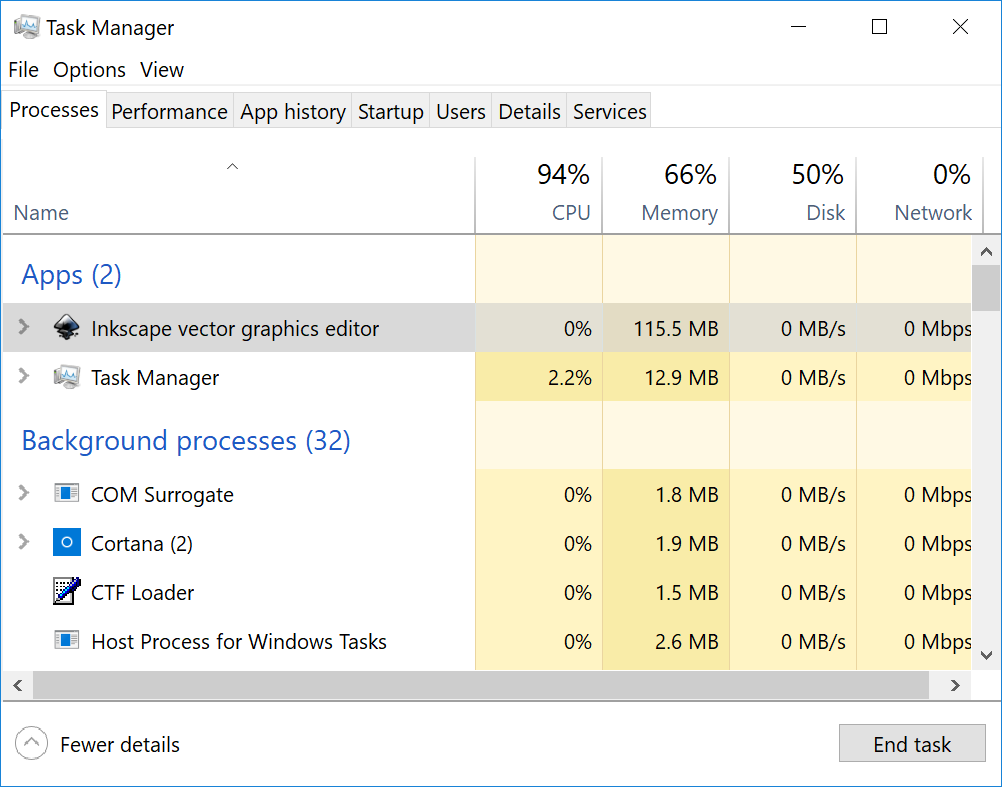
Task: Click the Fewer details arrow icon
Action: point(31,744)
